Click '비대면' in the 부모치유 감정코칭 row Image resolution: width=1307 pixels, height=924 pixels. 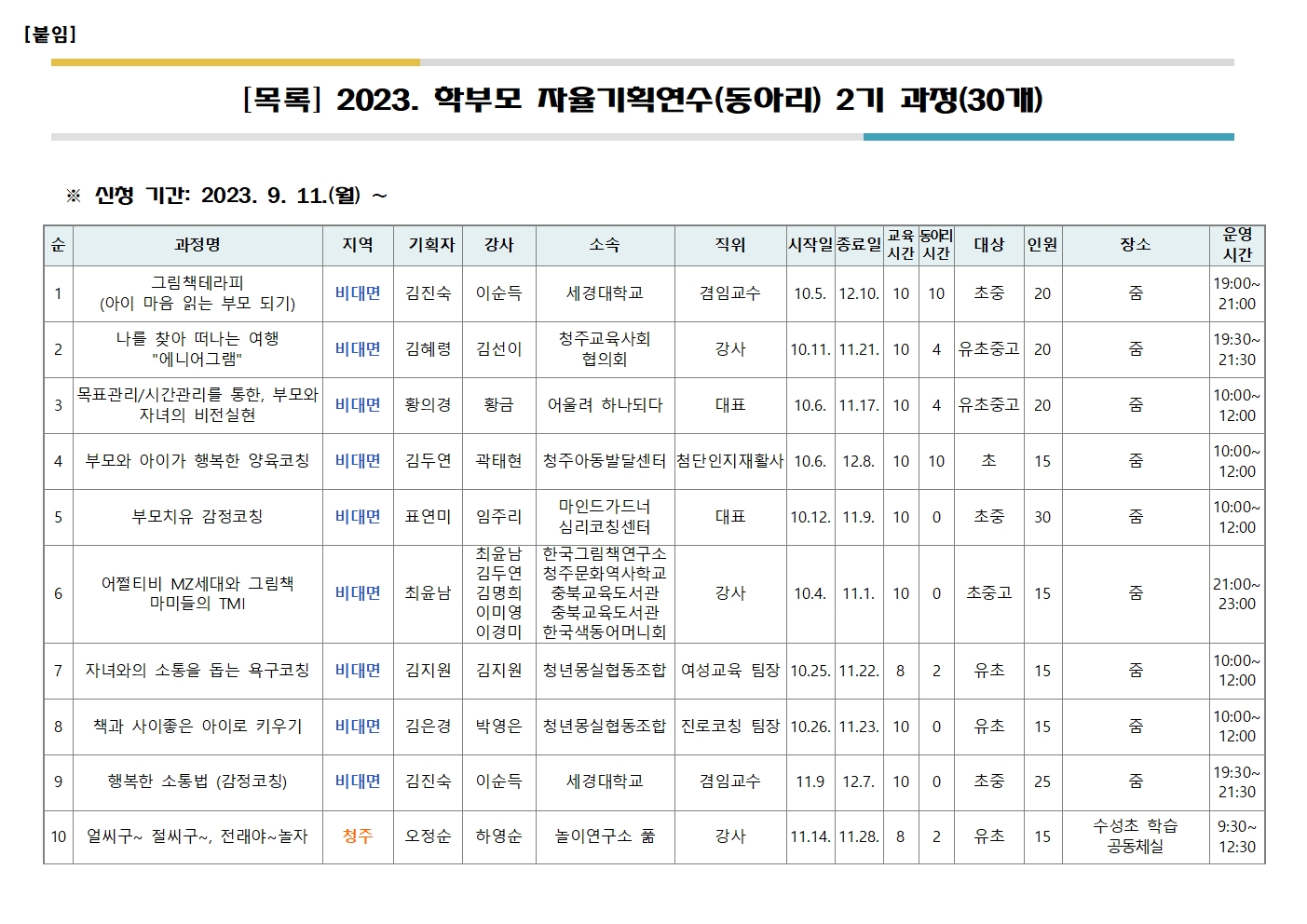tap(358, 517)
